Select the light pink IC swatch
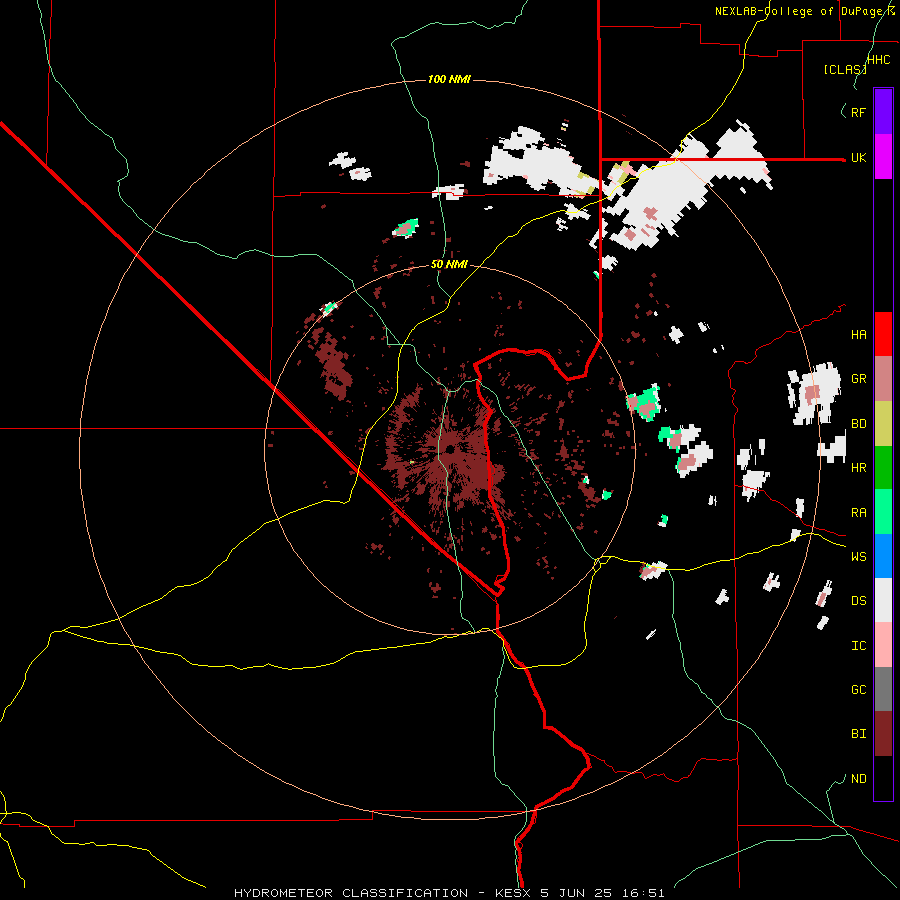Screen dimensions: 900x900 (x=883, y=645)
